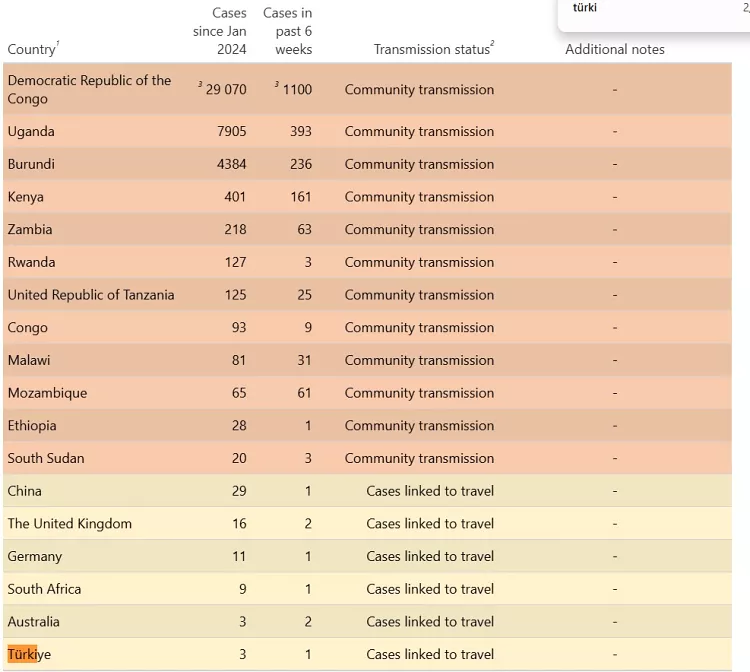
Task: Click Burundi in the Country column
Action: click(31, 164)
